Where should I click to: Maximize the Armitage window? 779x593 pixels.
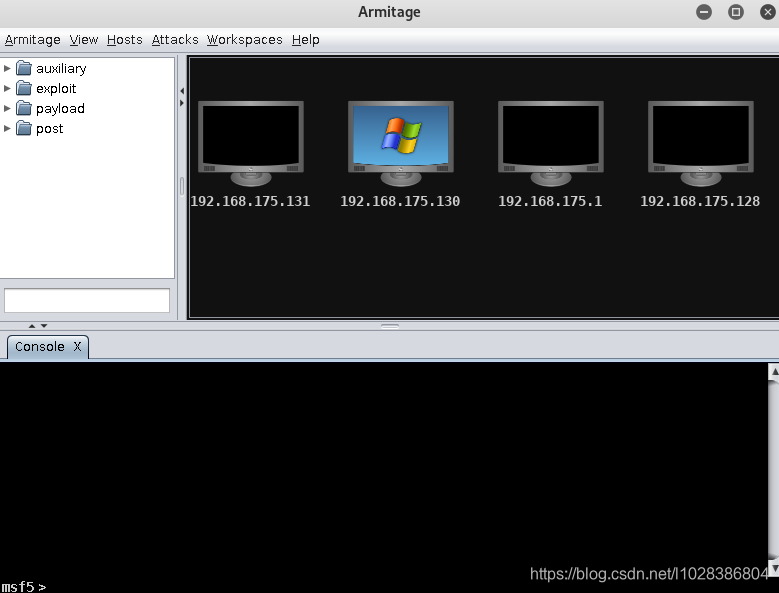736,12
